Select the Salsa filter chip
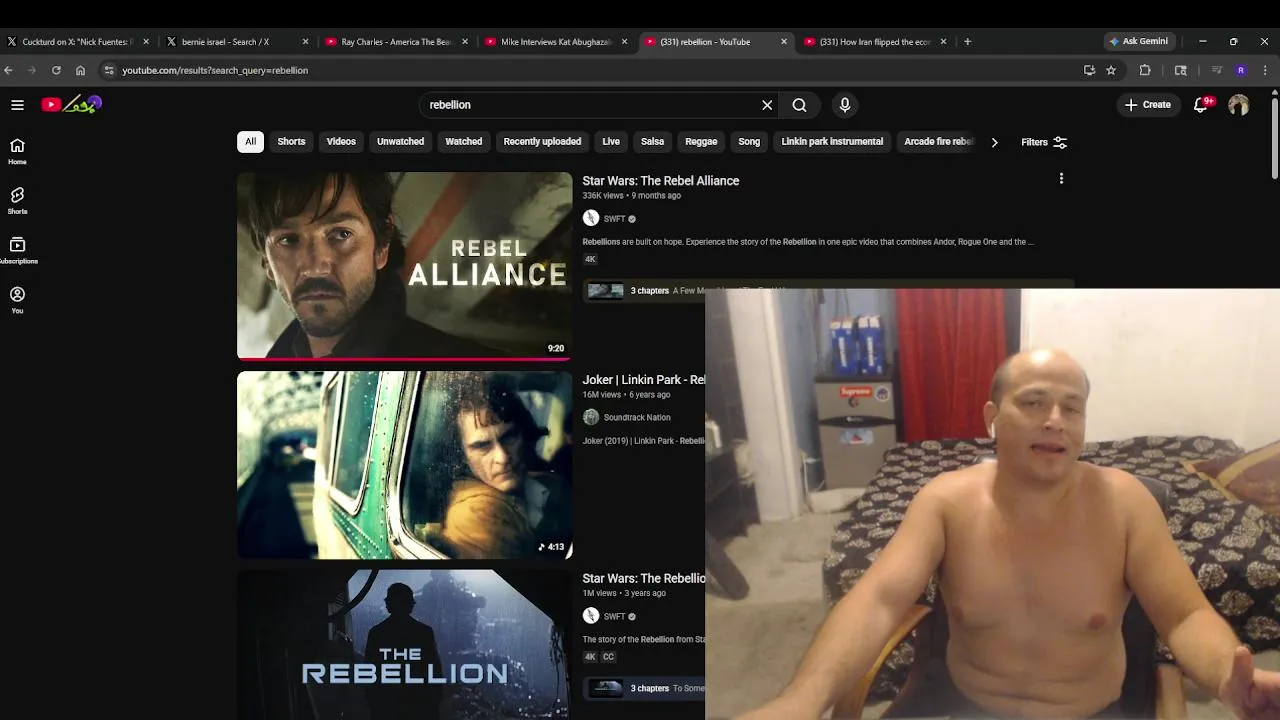Screen dimensions: 1280x720 (x=652, y=142)
